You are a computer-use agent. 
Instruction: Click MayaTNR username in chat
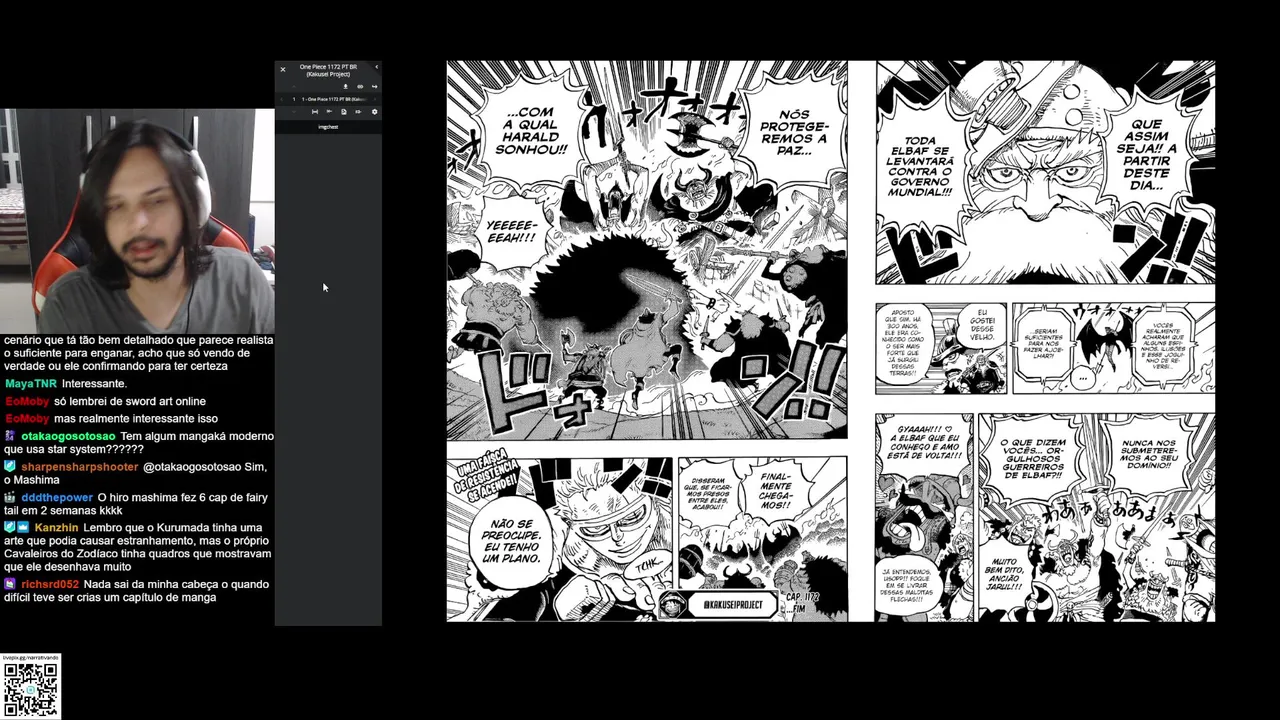click(x=31, y=384)
